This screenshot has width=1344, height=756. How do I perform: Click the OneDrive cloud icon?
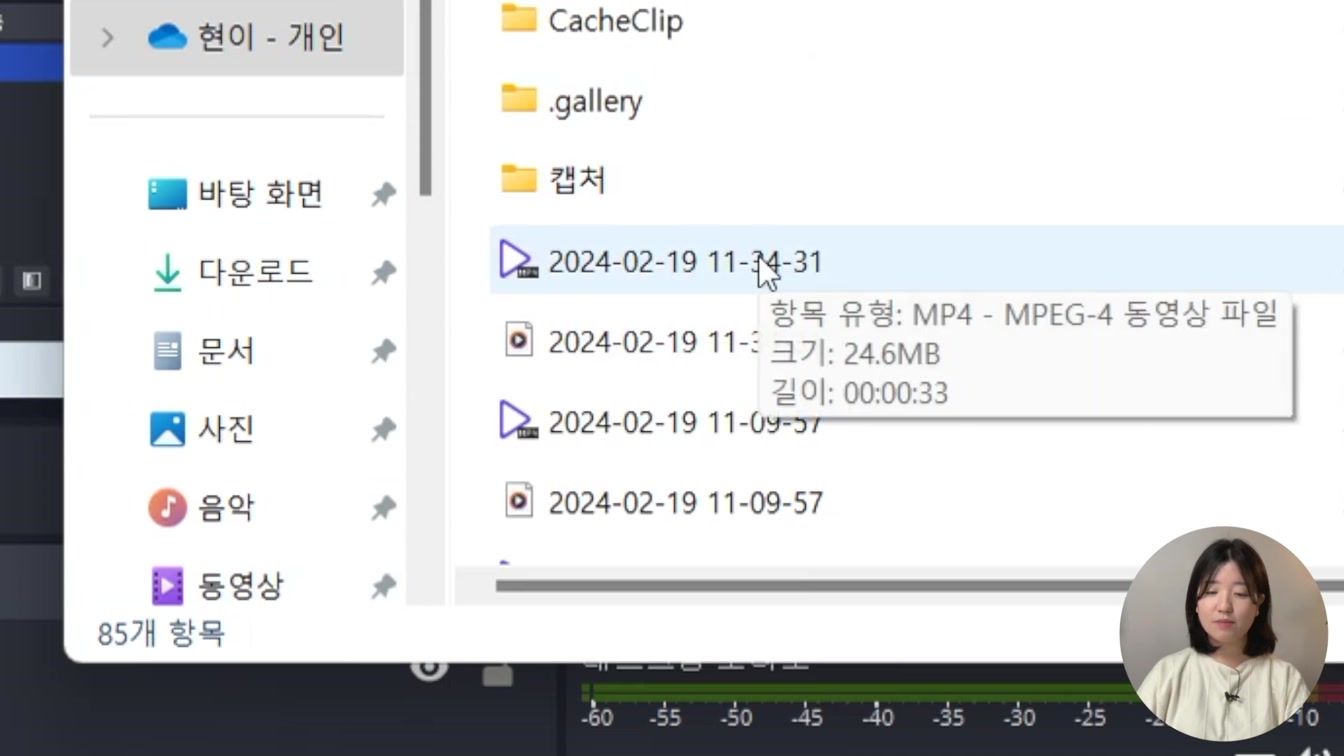tap(167, 38)
